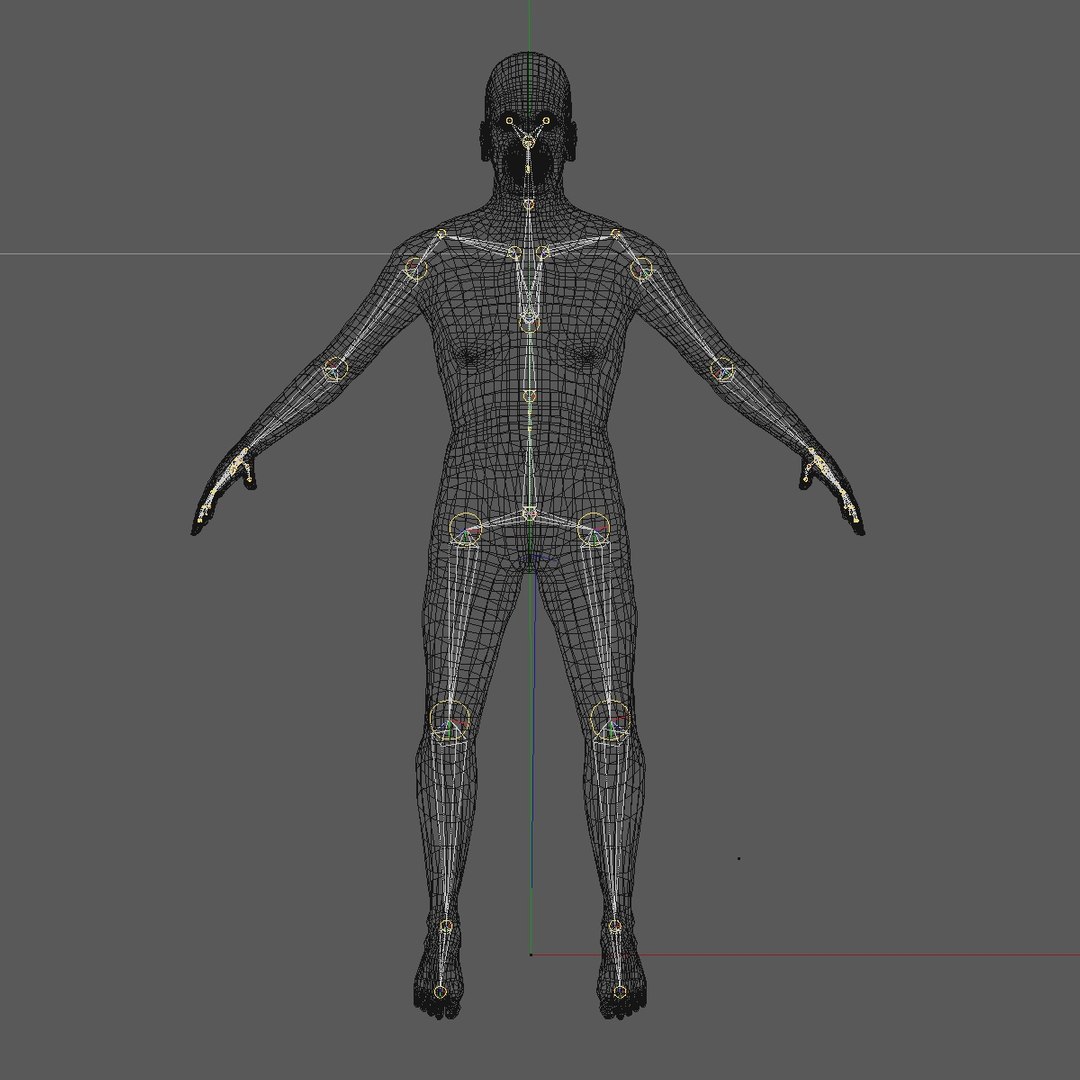Select the screen-left shoulder tip joint

[x=441, y=234]
